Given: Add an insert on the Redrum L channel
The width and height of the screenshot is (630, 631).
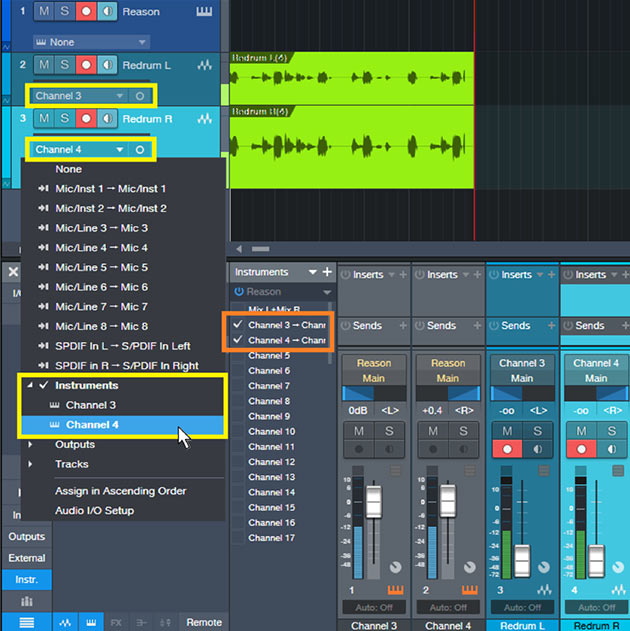Looking at the screenshot, I should click(x=551, y=275).
